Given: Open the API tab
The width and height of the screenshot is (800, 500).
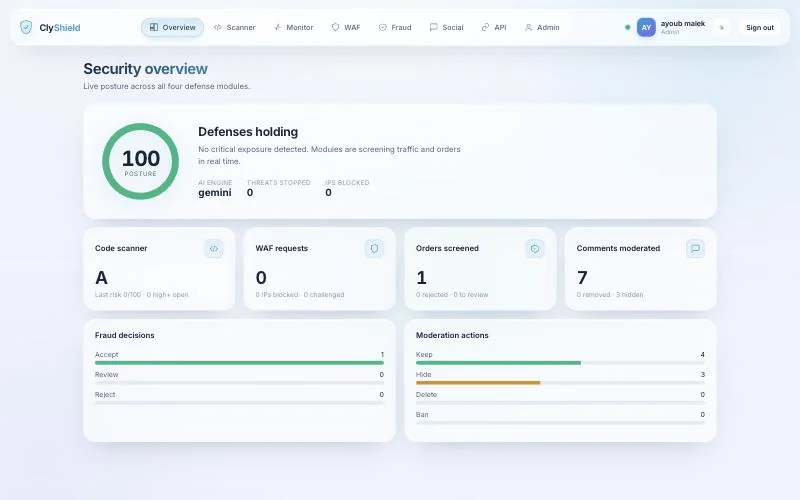Looking at the screenshot, I should pyautogui.click(x=494, y=28).
